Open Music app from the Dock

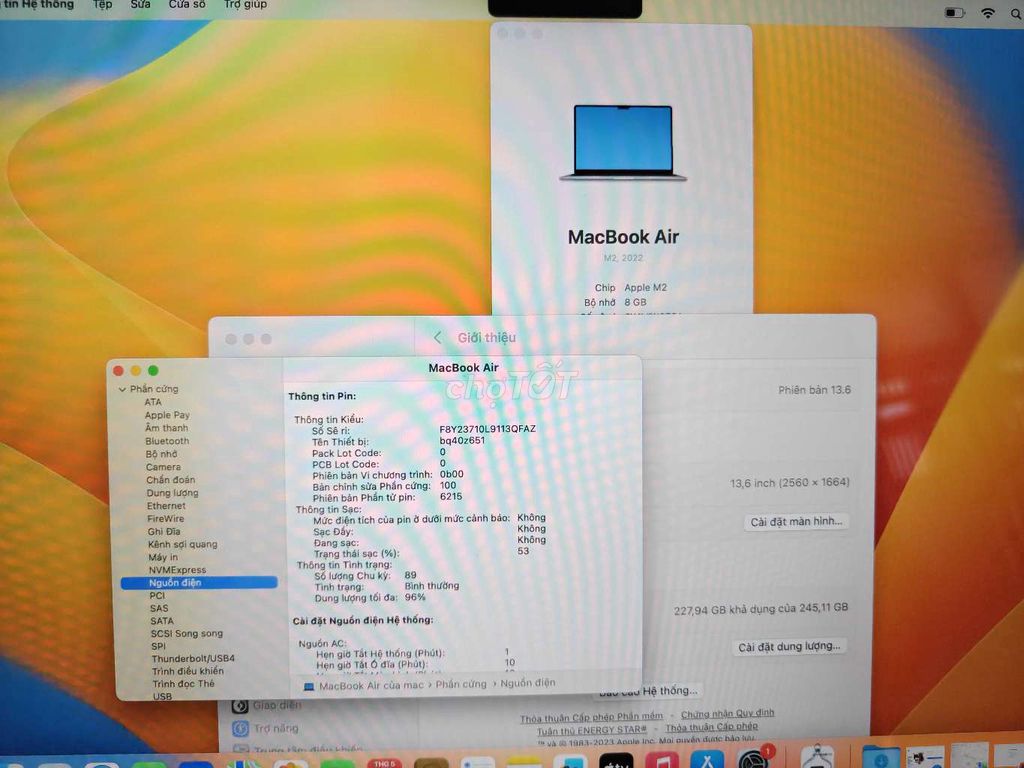(x=662, y=760)
